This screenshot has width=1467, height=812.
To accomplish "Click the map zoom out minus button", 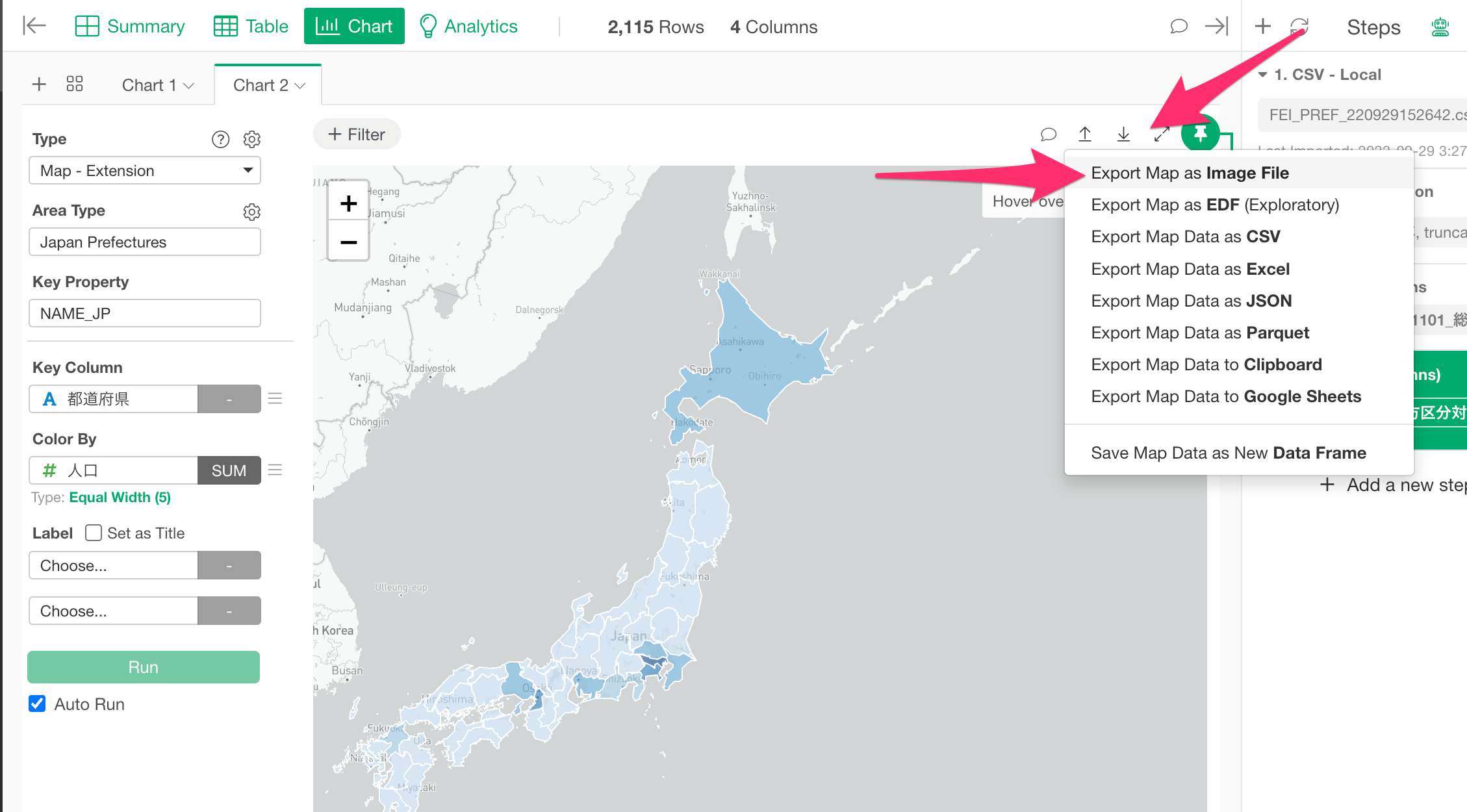I will (348, 242).
